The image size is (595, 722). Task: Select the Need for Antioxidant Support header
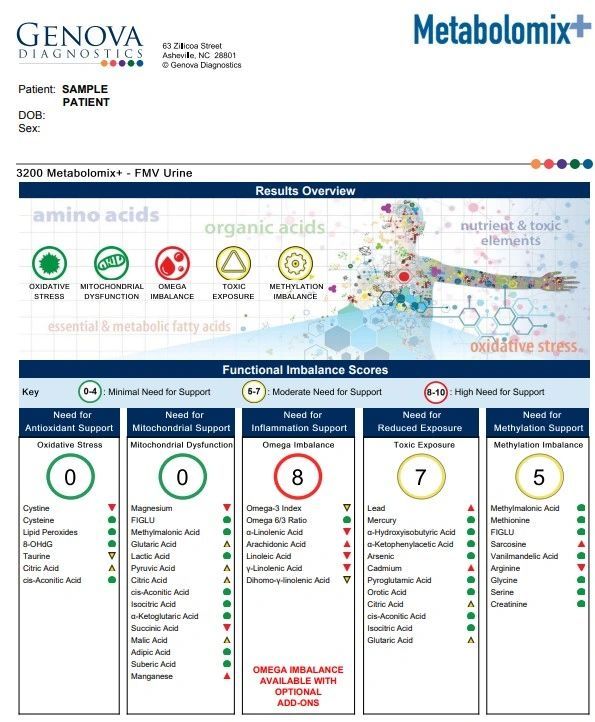pyautogui.click(x=69, y=422)
